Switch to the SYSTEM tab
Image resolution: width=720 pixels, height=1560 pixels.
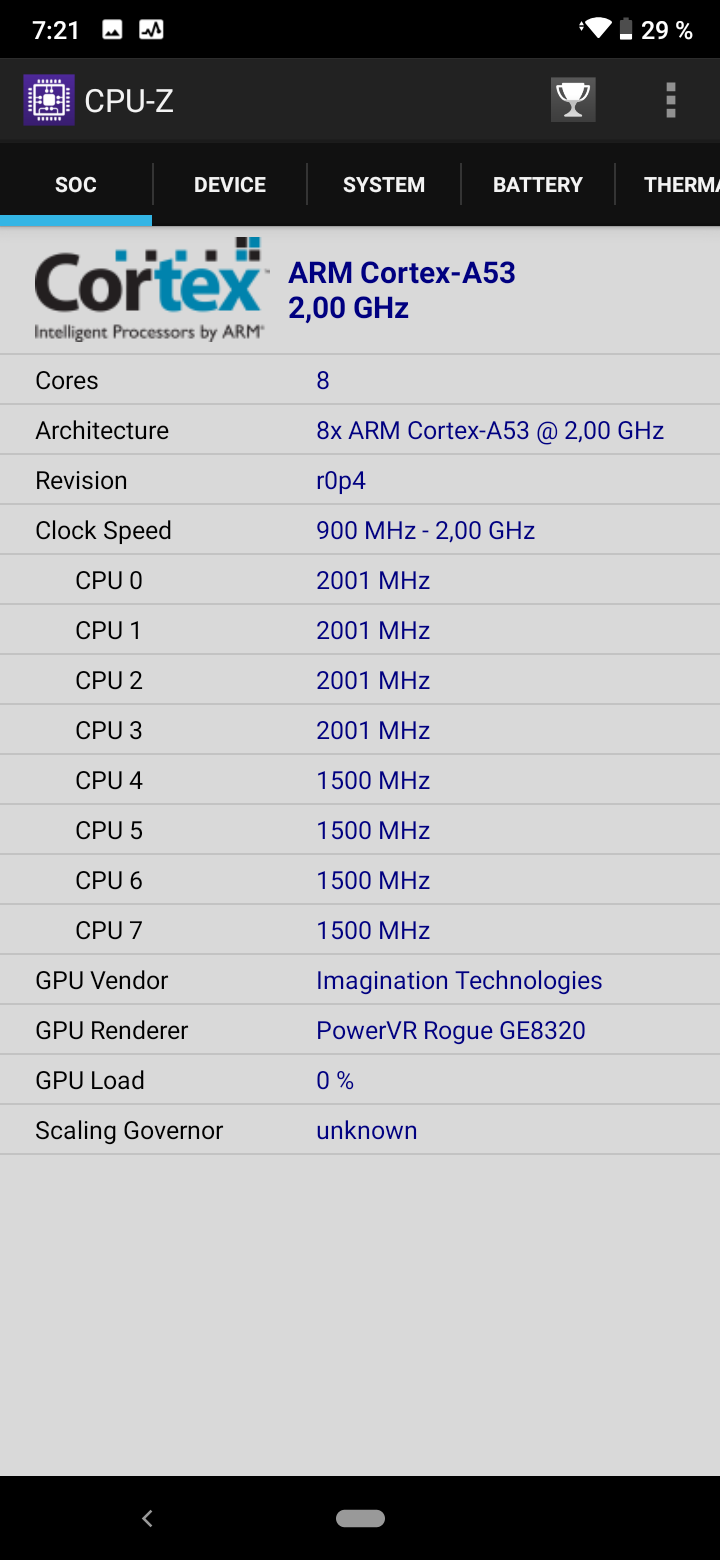384,185
